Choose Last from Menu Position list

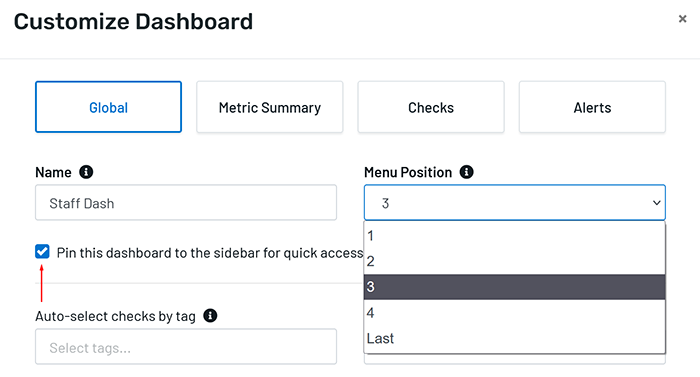click(514, 338)
